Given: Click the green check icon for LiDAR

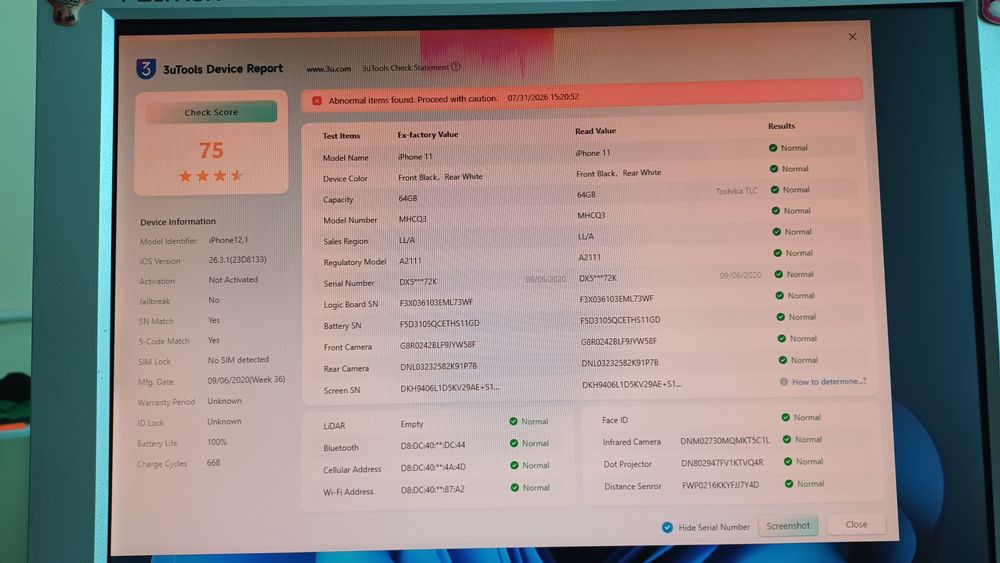Looking at the screenshot, I should point(513,421).
